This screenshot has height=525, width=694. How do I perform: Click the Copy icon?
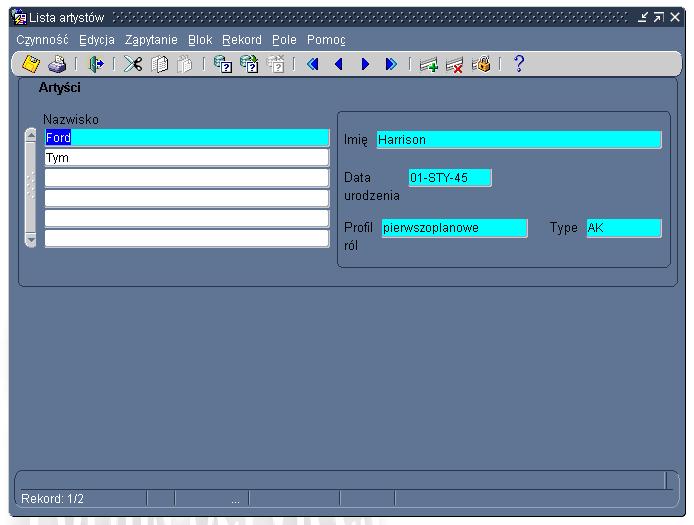159,64
